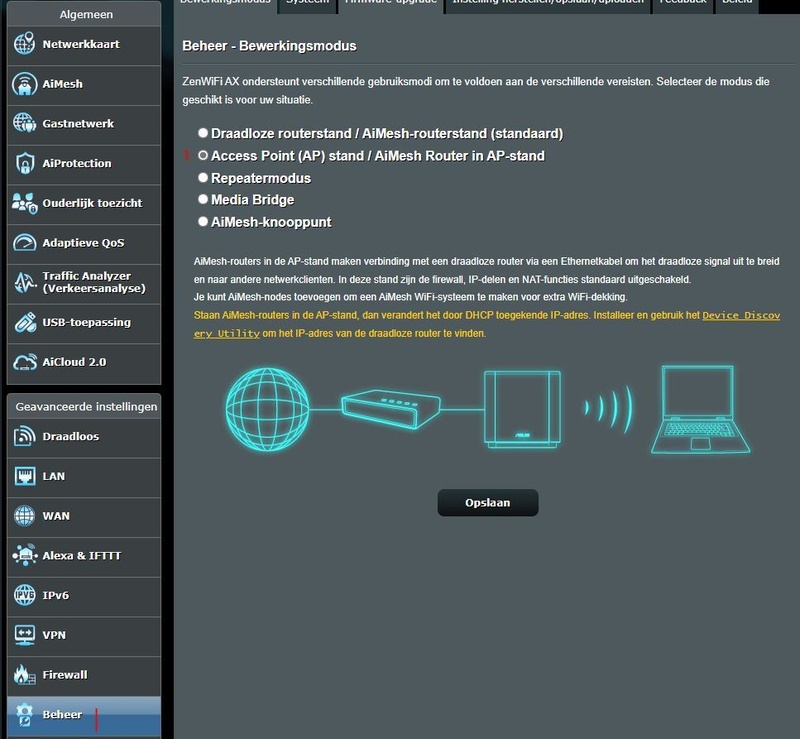The image size is (800, 739).
Task: Open AiCloud 2.0 via its cloud icon
Action: click(24, 362)
